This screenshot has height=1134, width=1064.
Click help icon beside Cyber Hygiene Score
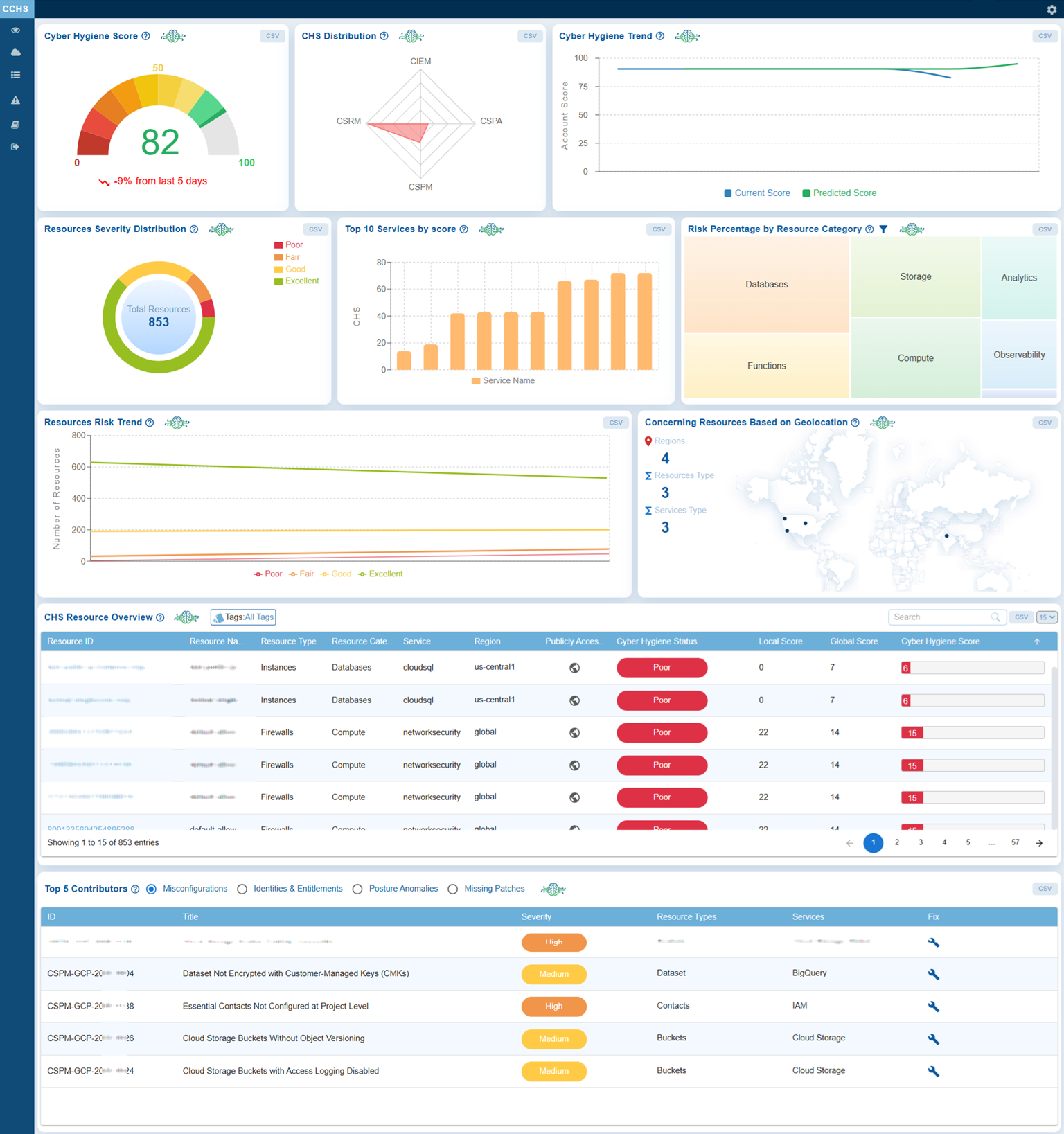point(146,36)
